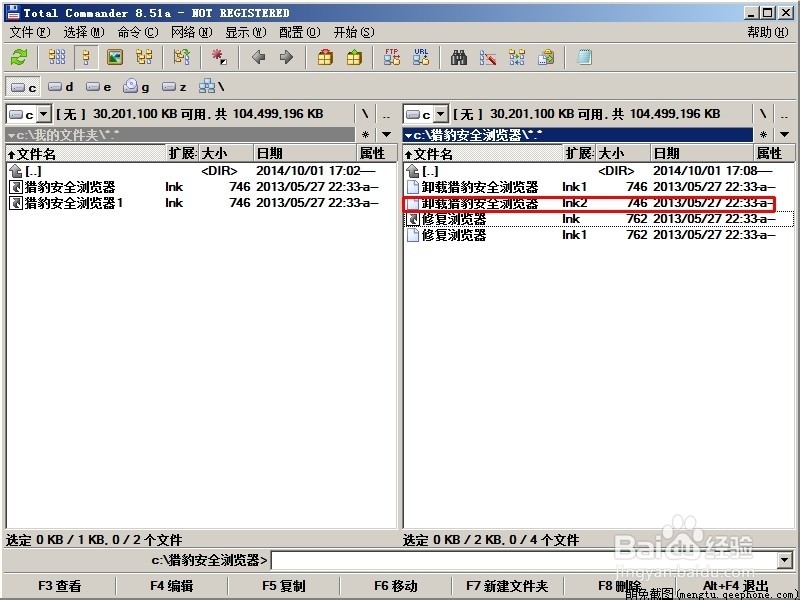The height and width of the screenshot is (600, 800).
Task: Sort right panel by 大小 column header
Action: coord(622,154)
